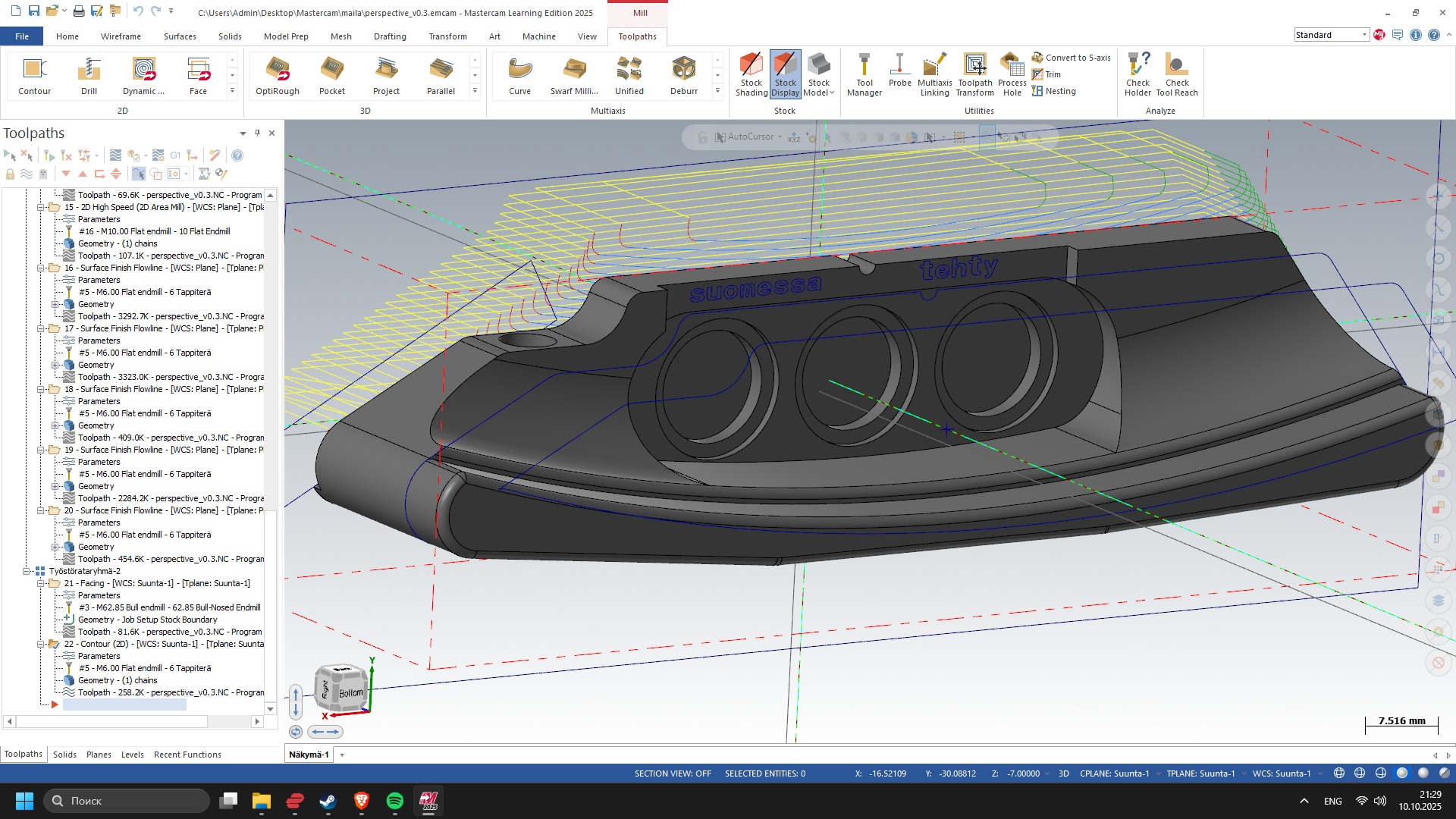The width and height of the screenshot is (1456, 819).
Task: Switch to the Levels panel tab
Action: (x=132, y=755)
